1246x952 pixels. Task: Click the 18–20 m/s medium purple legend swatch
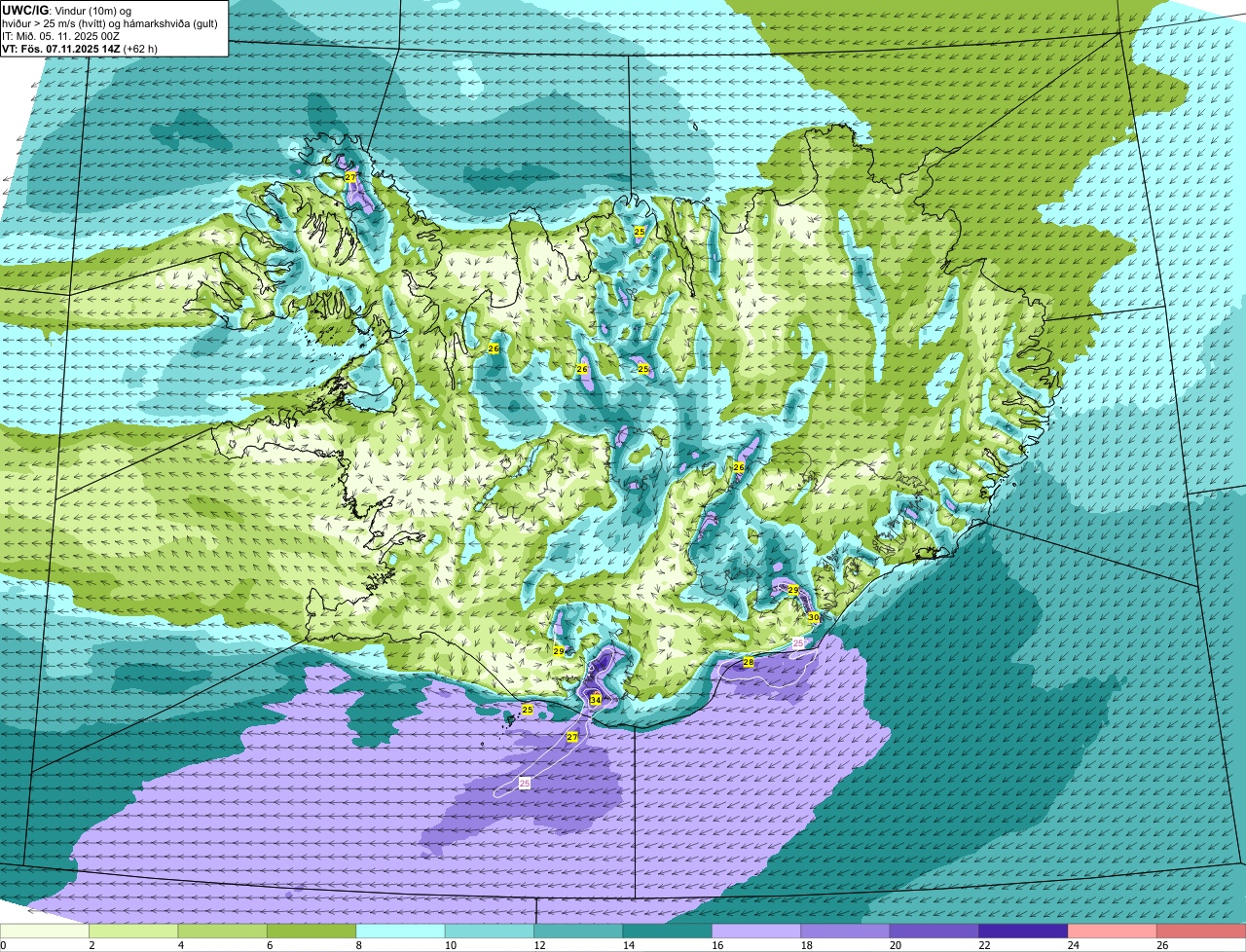846,931
